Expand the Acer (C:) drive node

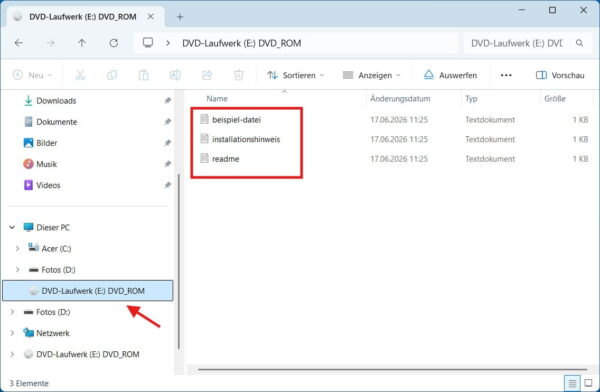pos(17,248)
